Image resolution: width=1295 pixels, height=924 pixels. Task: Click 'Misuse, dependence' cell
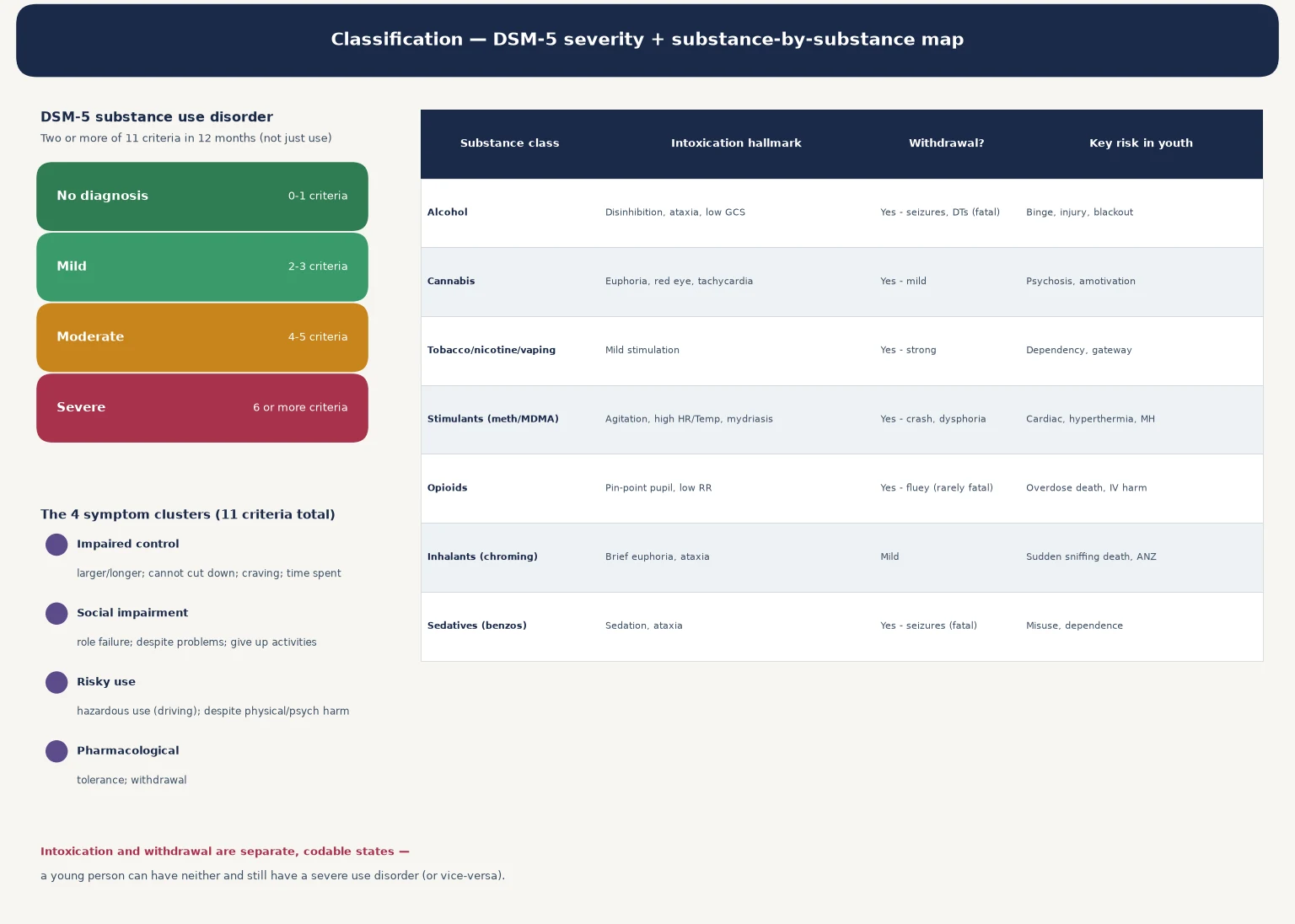[1074, 626]
